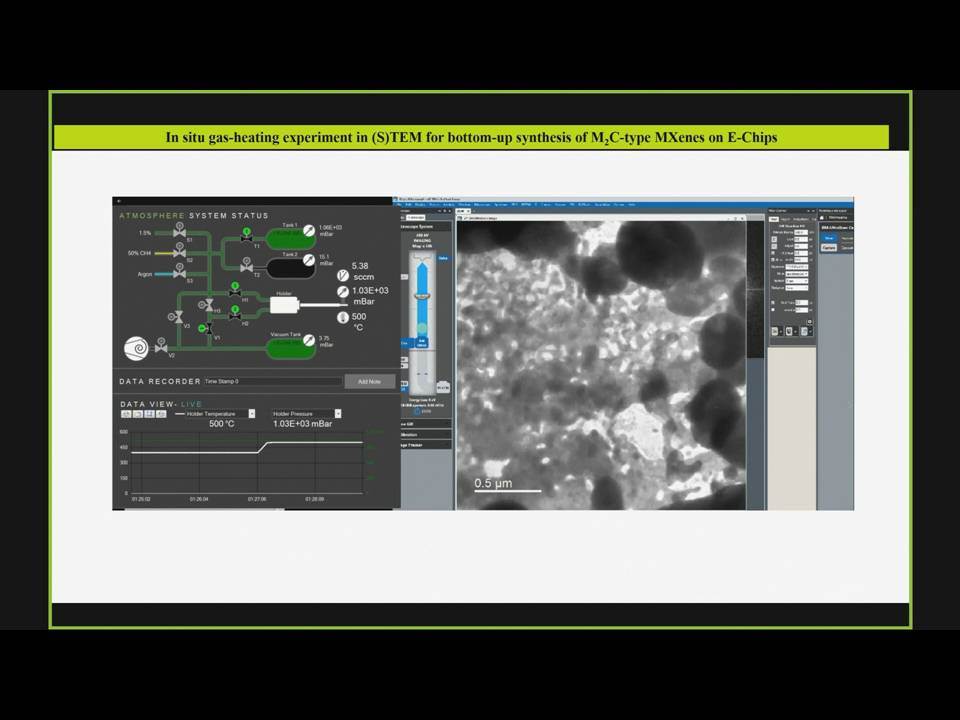Click the black Tank 2 vessel
Image resolution: width=960 pixels, height=720 pixels.
click(291, 269)
